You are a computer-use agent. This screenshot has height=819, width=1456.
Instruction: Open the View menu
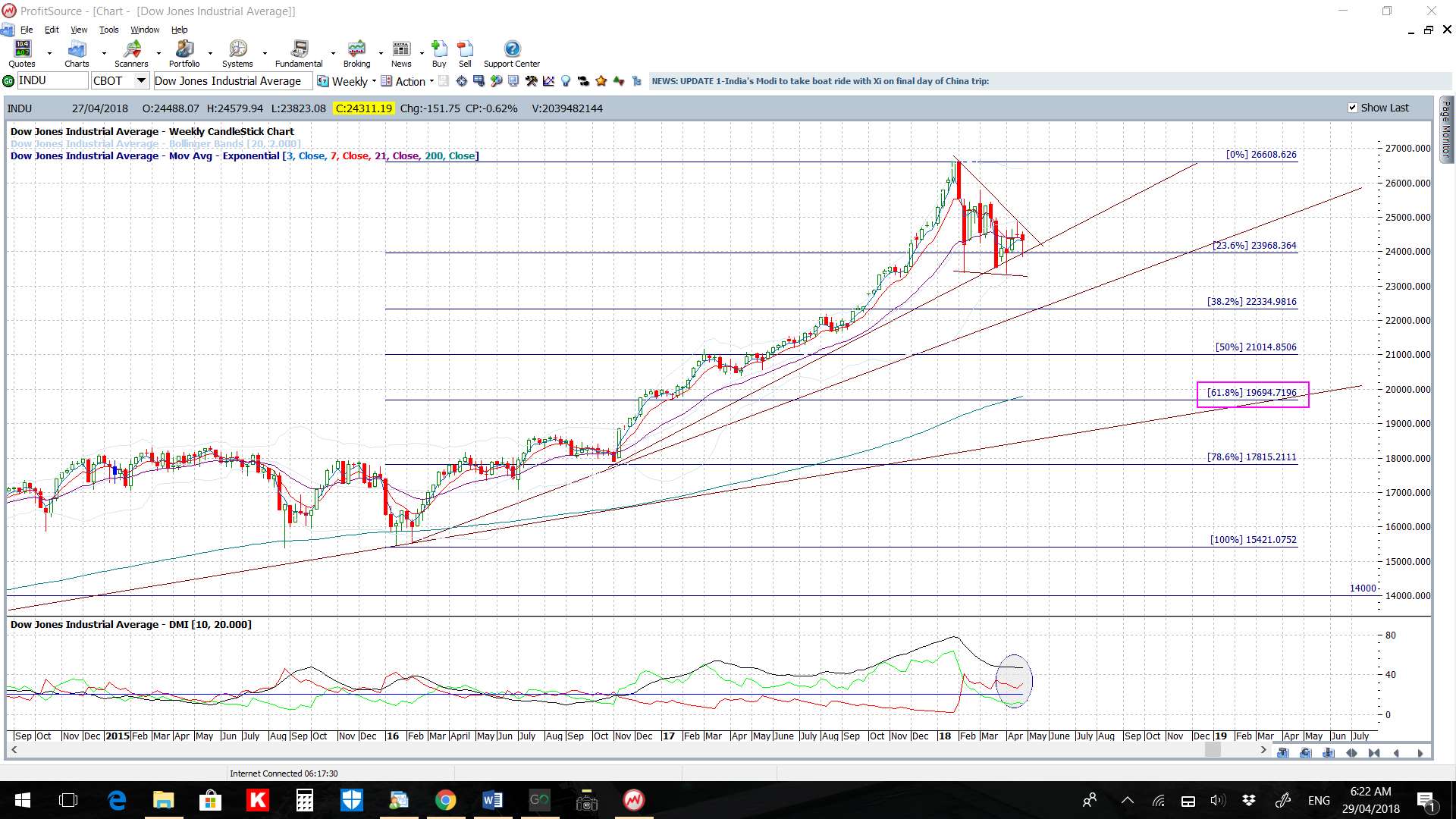79,30
